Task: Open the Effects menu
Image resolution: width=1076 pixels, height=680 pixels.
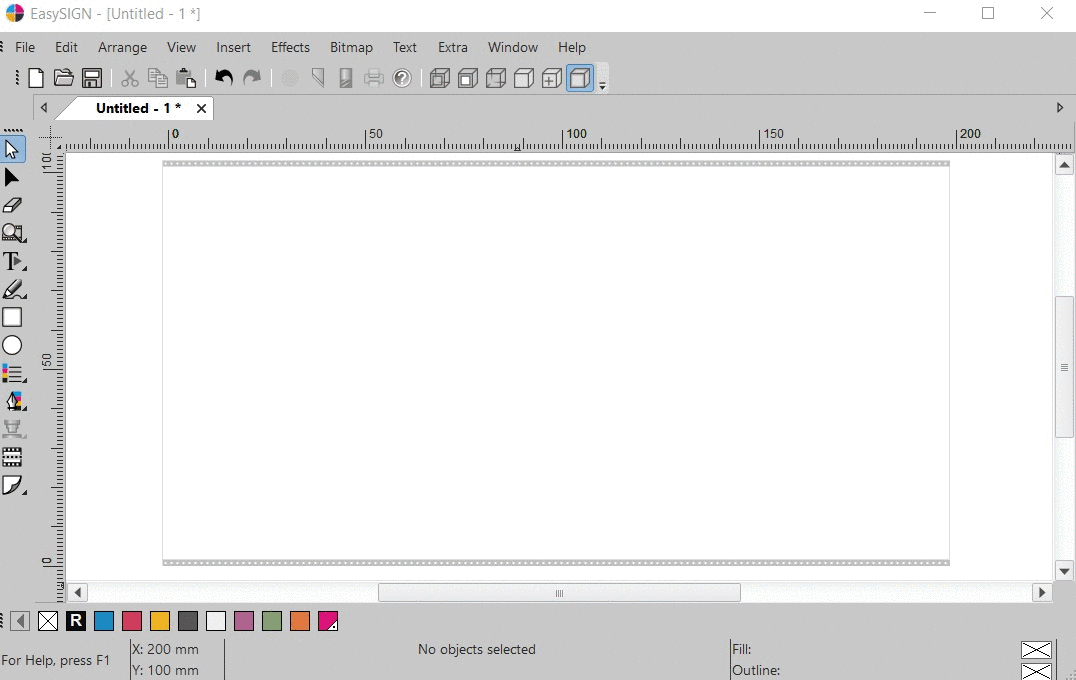Action: point(290,47)
